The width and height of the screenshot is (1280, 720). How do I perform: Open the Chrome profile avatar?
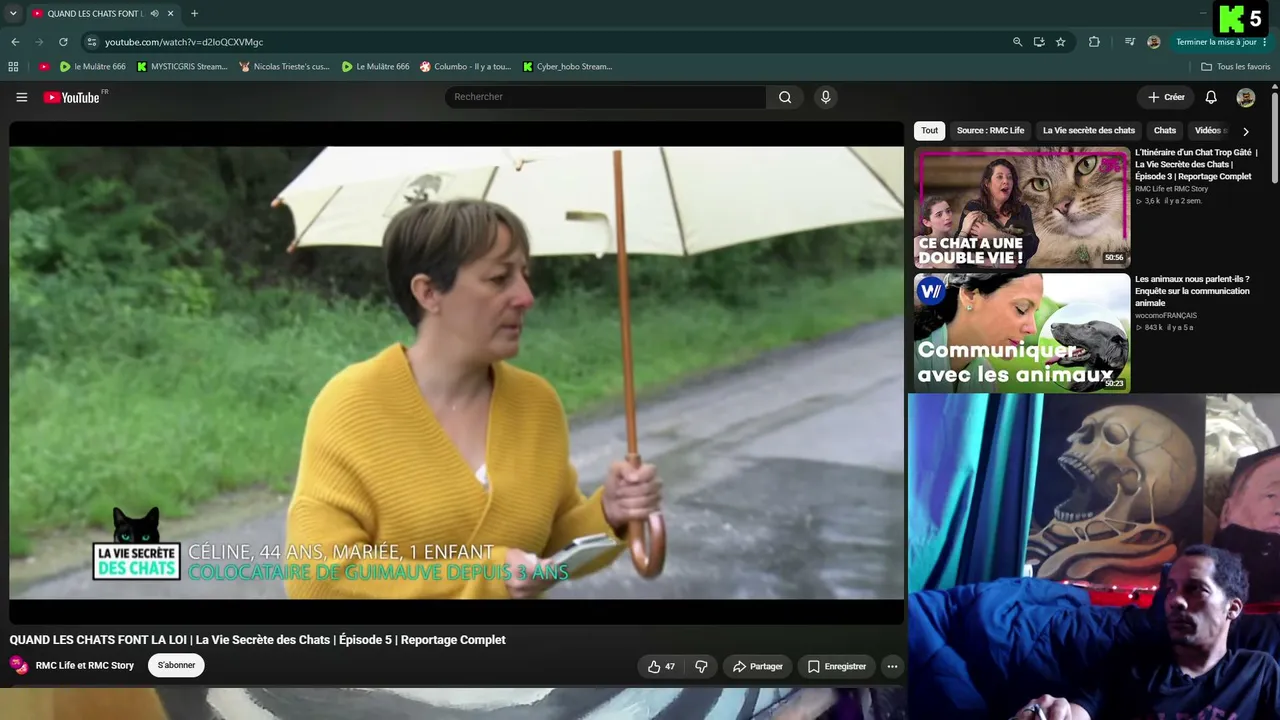(1154, 42)
